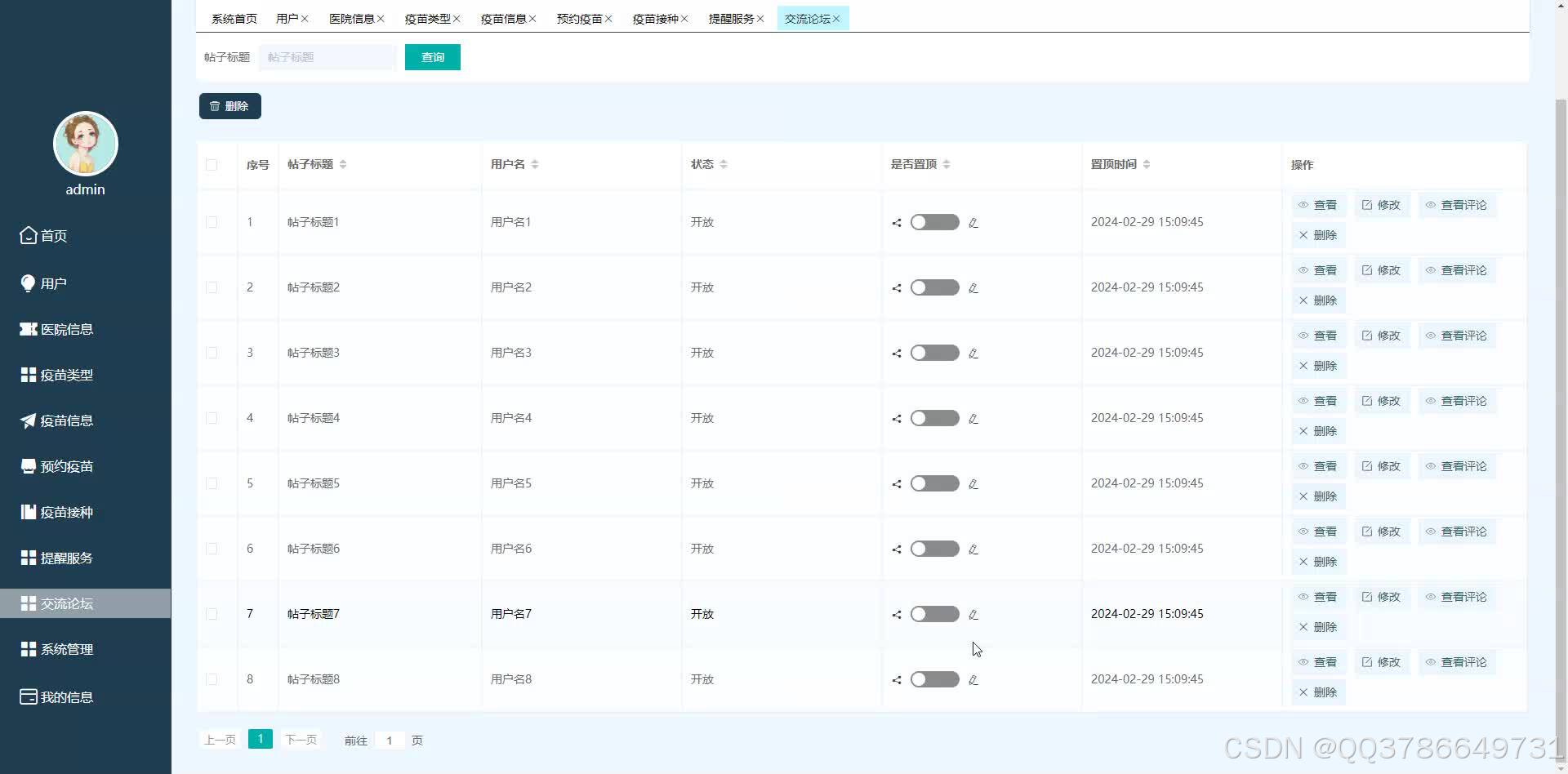Open 疫苗类型 in the sidebar

point(85,375)
